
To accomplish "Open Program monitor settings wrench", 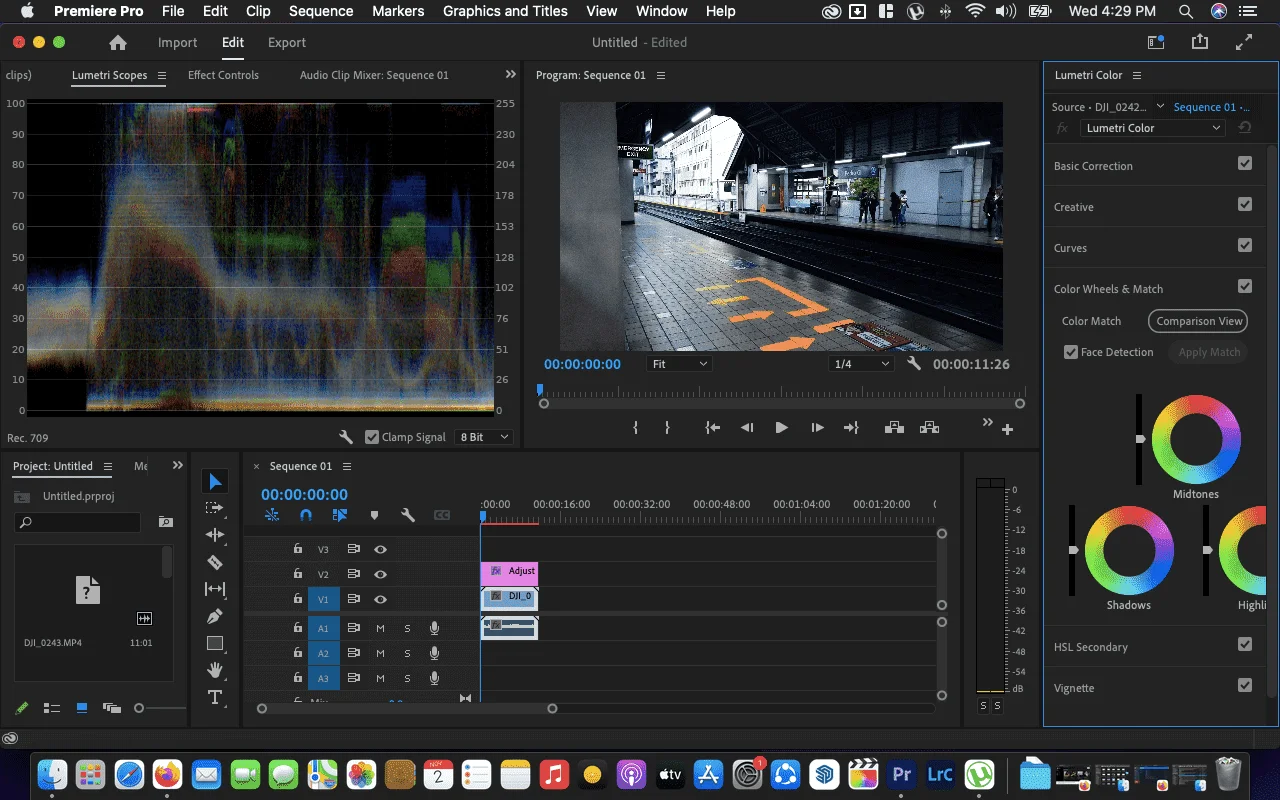I will pos(914,364).
